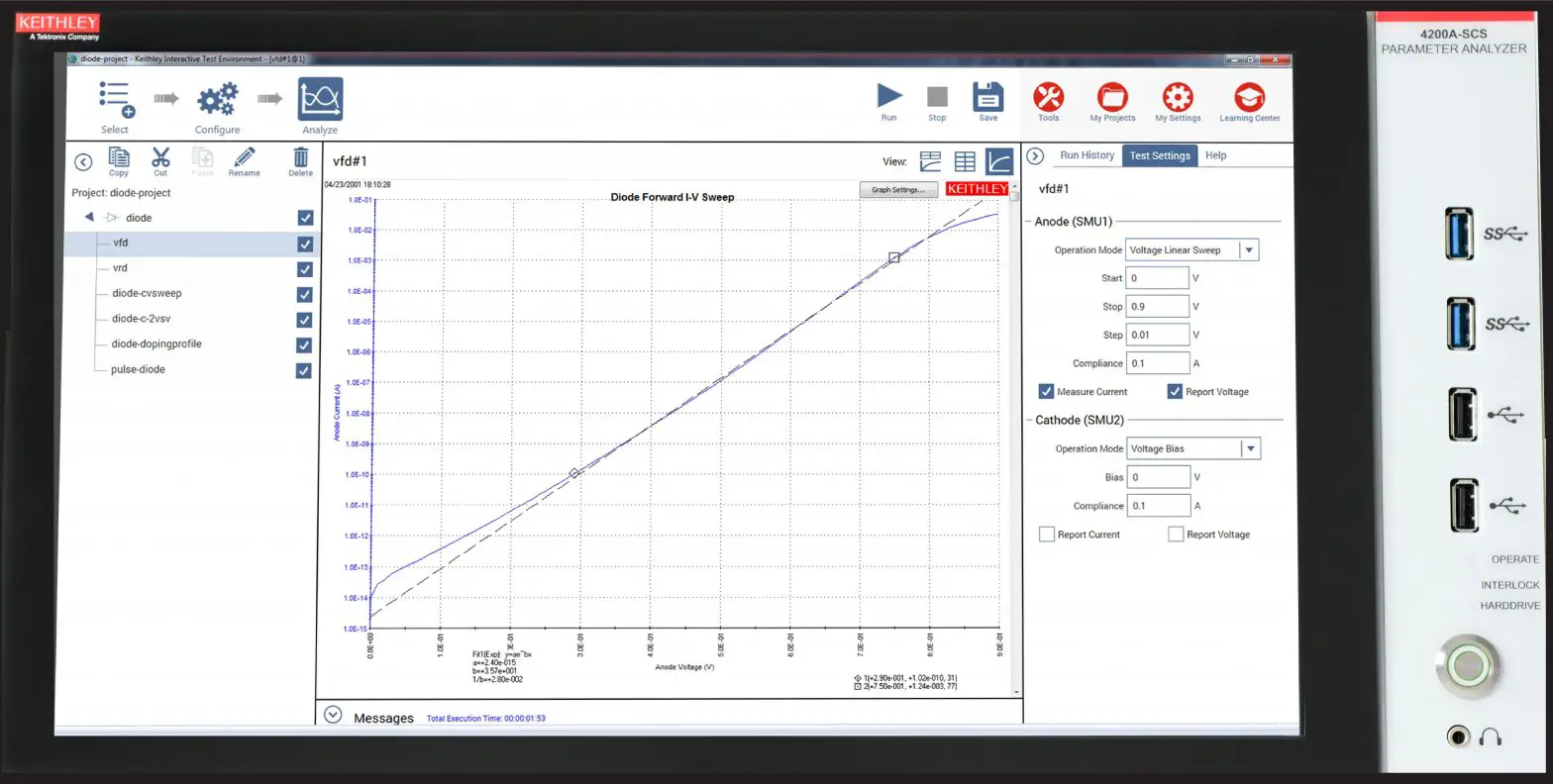
Task: Click the Graph Settings button
Action: coord(897,190)
